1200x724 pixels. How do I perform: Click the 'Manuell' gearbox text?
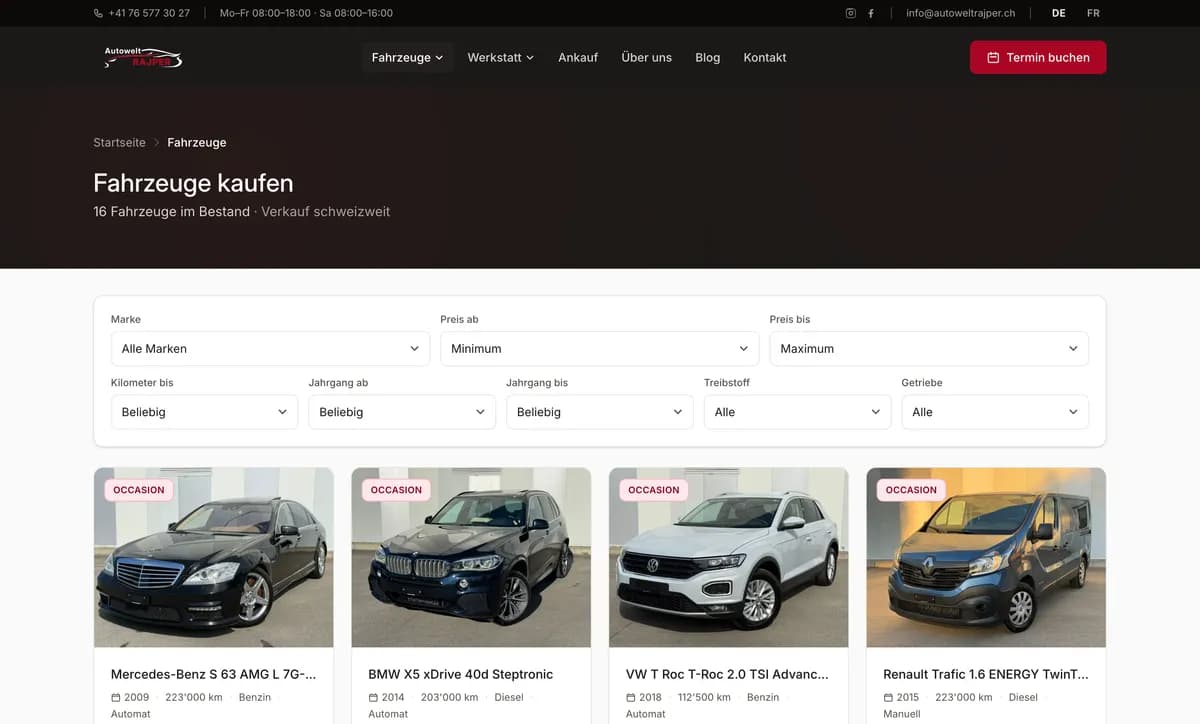pos(902,714)
